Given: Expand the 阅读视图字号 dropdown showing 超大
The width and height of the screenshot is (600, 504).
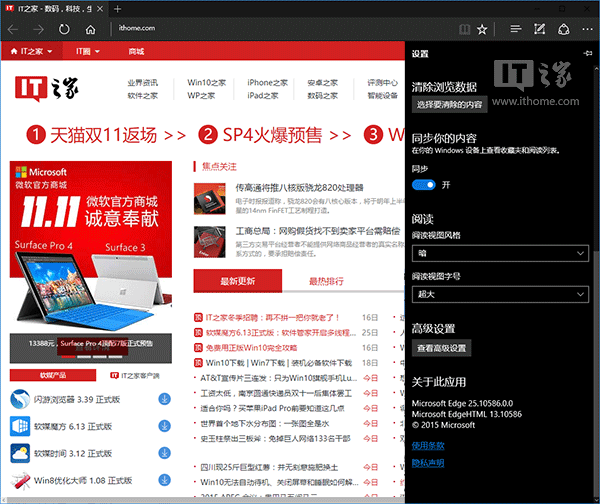Looking at the screenshot, I should [500, 294].
